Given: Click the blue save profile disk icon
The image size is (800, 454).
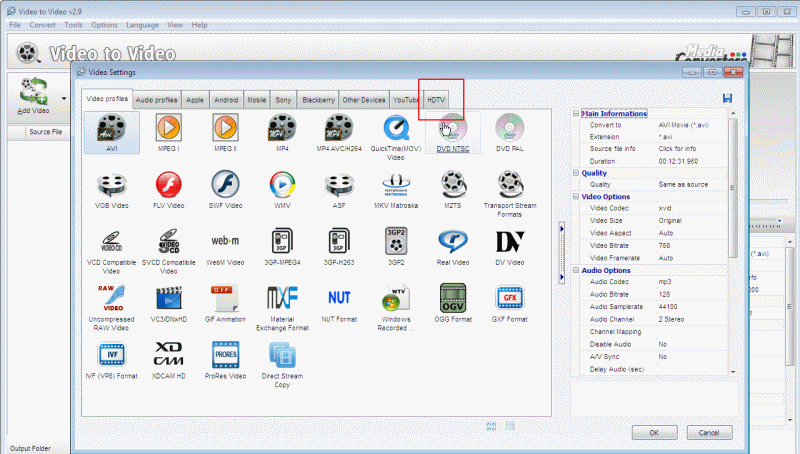Looking at the screenshot, I should click(727, 98).
